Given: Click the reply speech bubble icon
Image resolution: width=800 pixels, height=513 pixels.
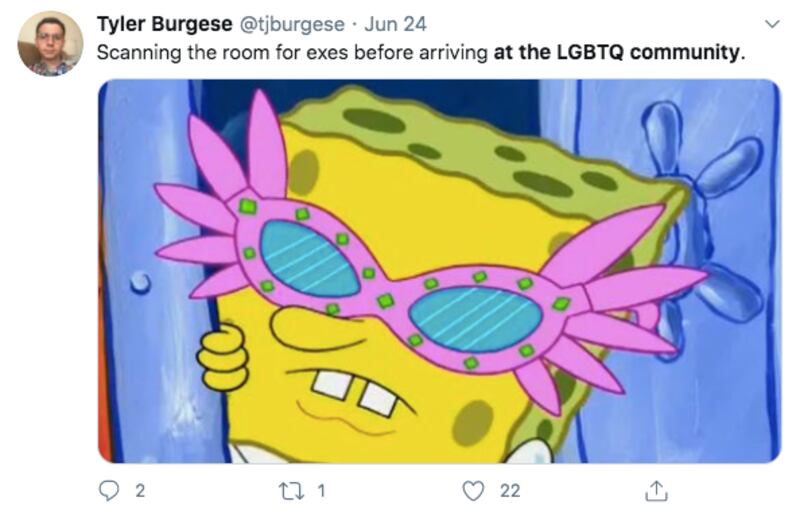Looking at the screenshot, I should point(108,491).
